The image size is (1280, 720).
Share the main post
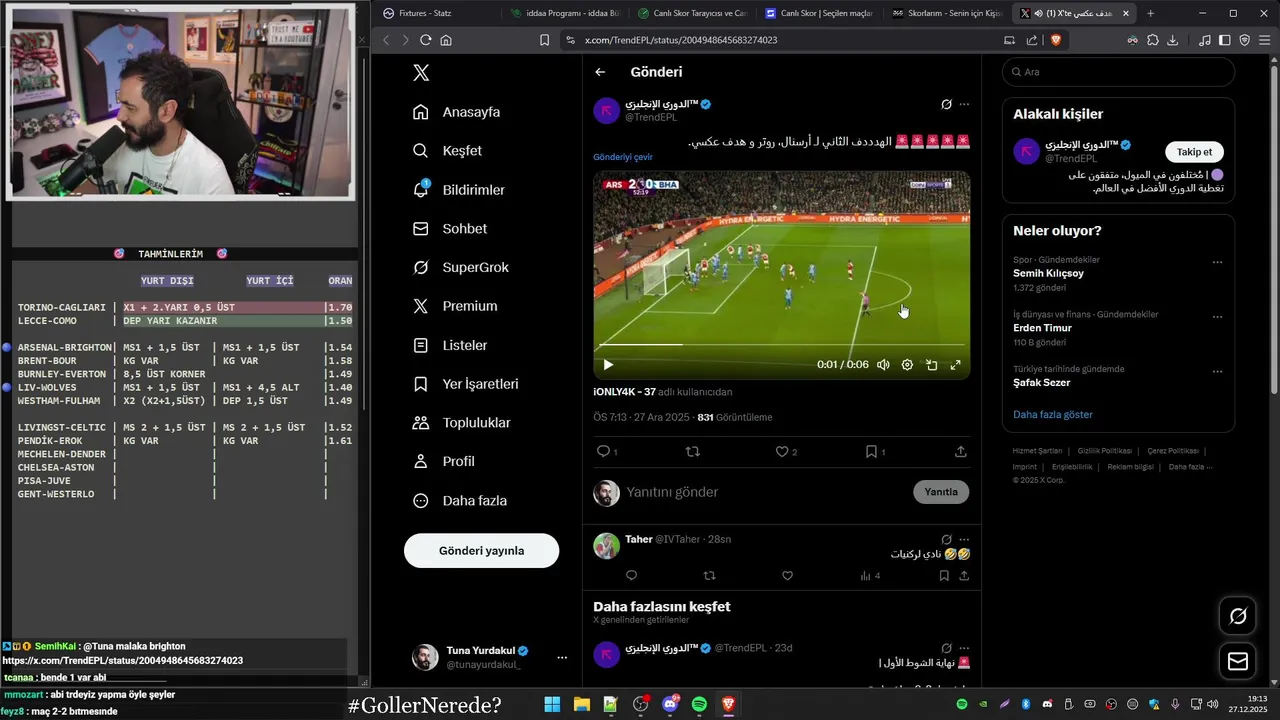click(961, 452)
